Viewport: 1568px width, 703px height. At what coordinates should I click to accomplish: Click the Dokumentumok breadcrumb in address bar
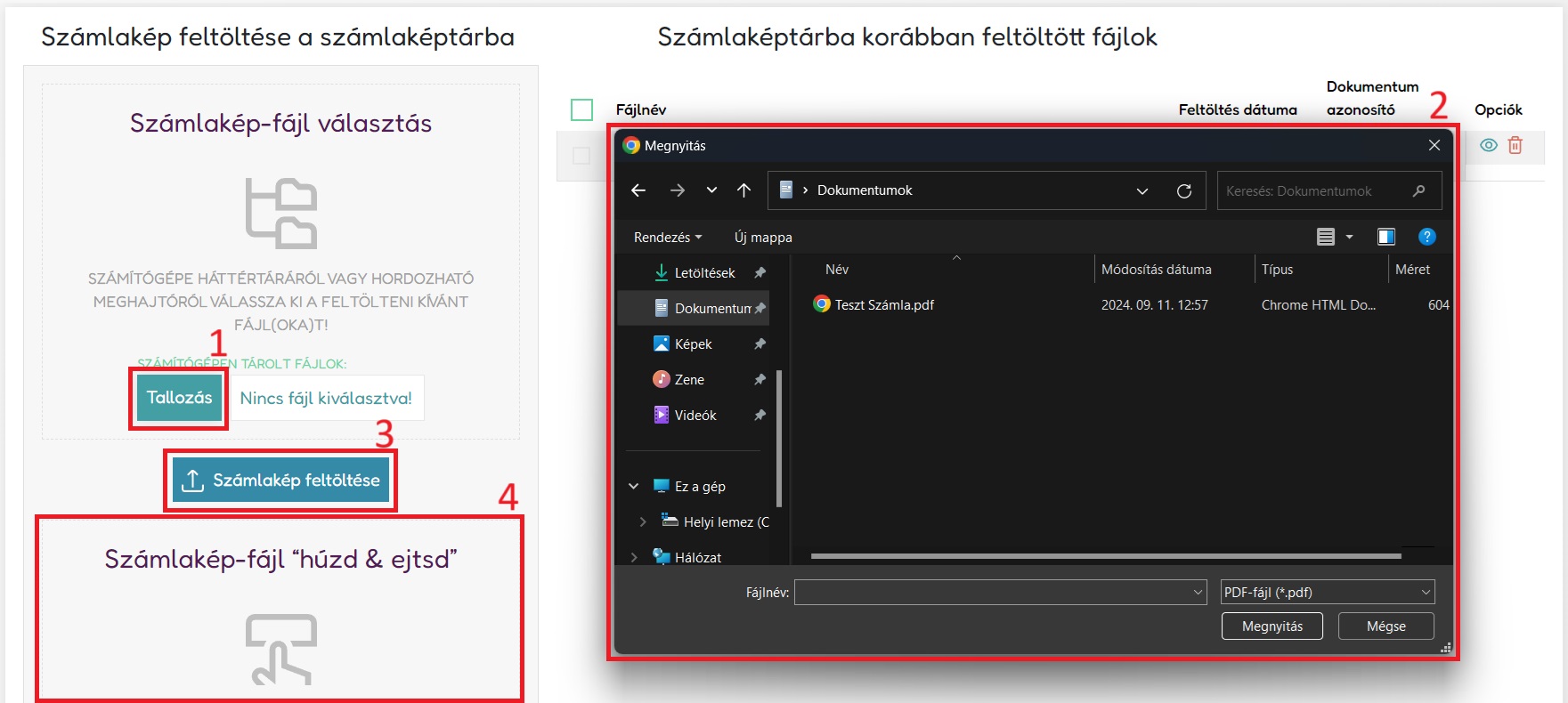[865, 190]
